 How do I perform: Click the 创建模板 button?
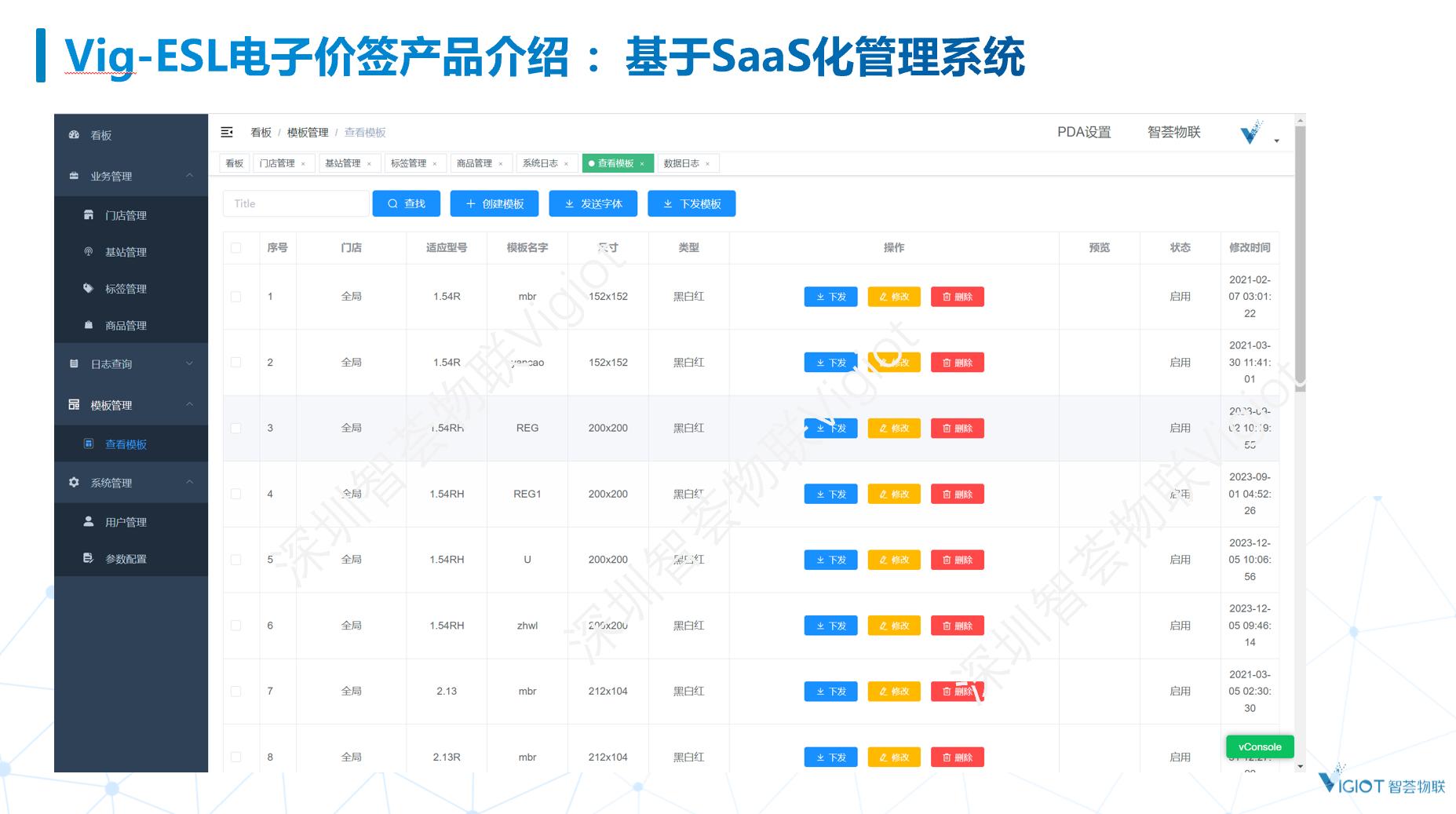point(494,204)
